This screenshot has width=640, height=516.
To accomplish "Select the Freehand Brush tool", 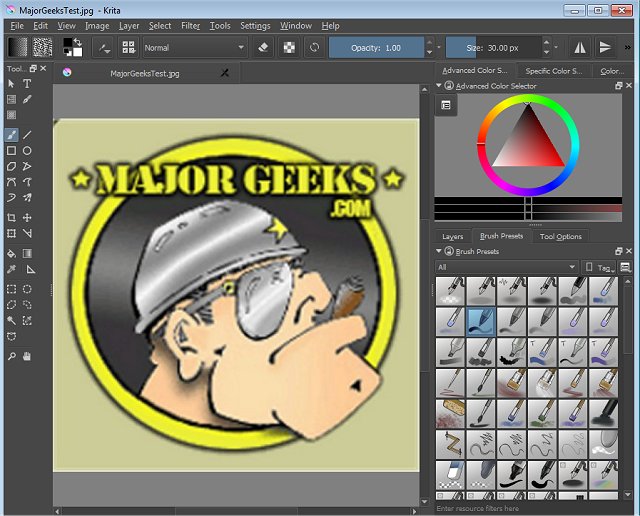I will tap(11, 134).
